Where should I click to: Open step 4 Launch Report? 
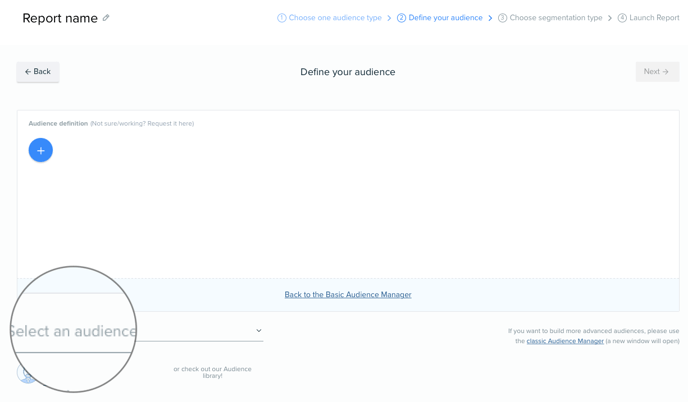649,18
